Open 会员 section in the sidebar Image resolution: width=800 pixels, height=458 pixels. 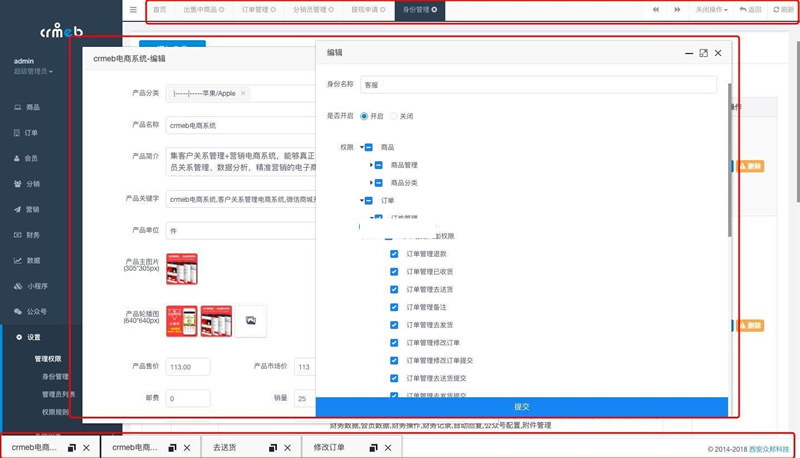(31, 158)
